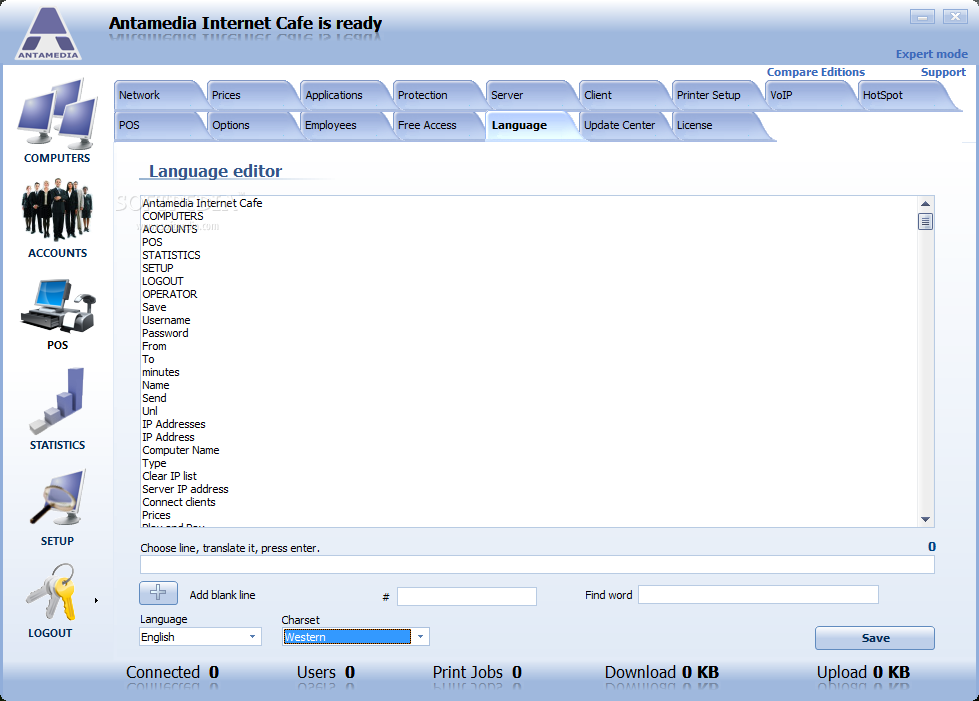Switch to the Server tab
The height and width of the screenshot is (701, 979).
(531, 96)
